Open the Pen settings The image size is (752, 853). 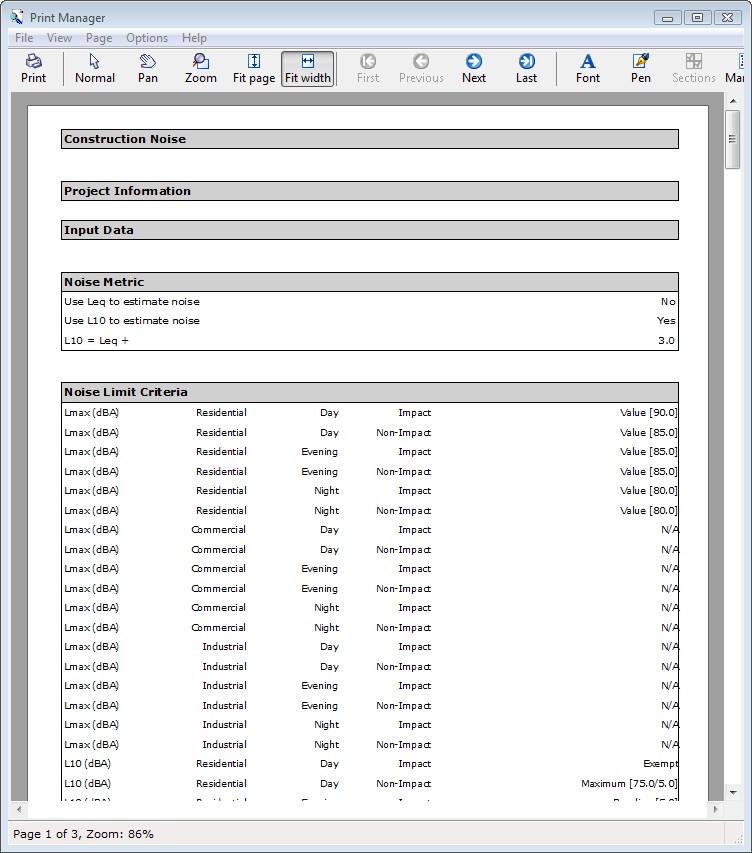click(x=641, y=68)
